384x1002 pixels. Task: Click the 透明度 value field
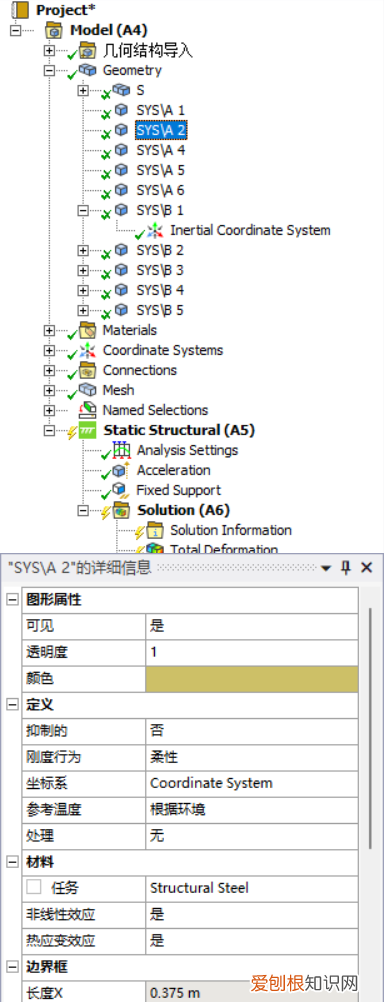(x=252, y=652)
